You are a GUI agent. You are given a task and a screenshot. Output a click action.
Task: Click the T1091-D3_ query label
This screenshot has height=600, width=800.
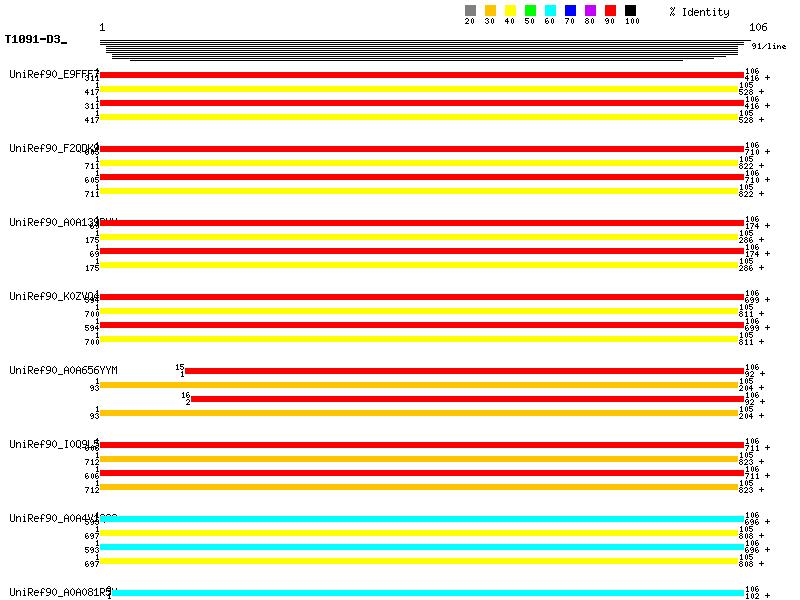(x=35, y=40)
